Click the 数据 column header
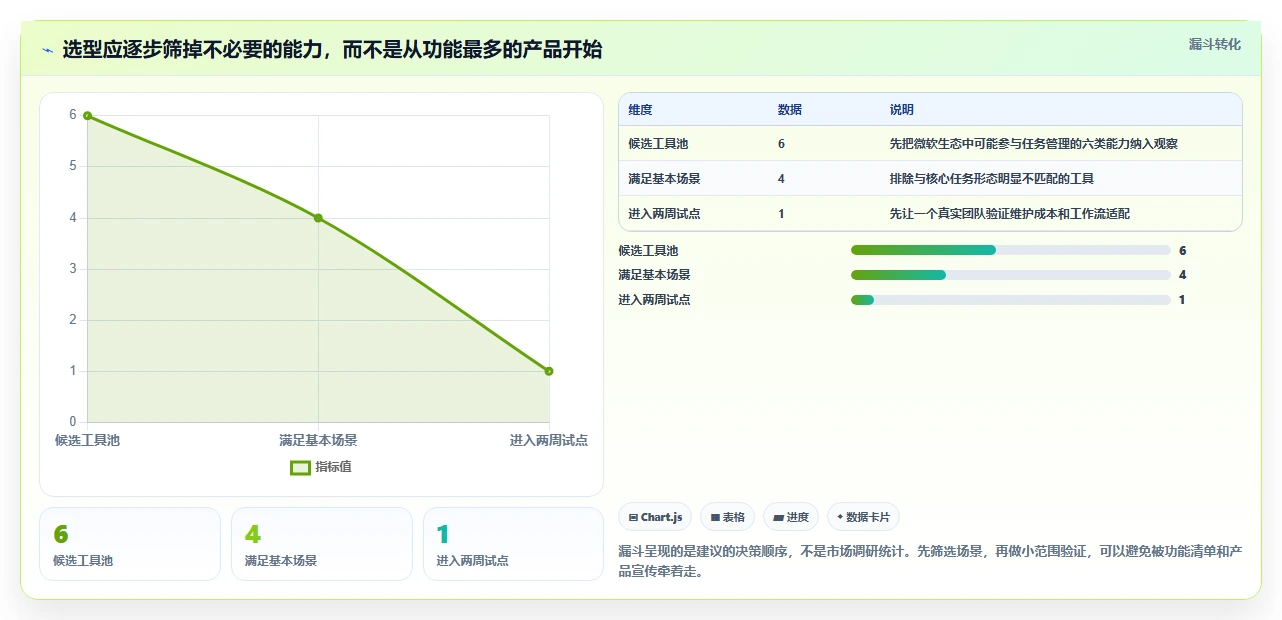 [x=789, y=110]
